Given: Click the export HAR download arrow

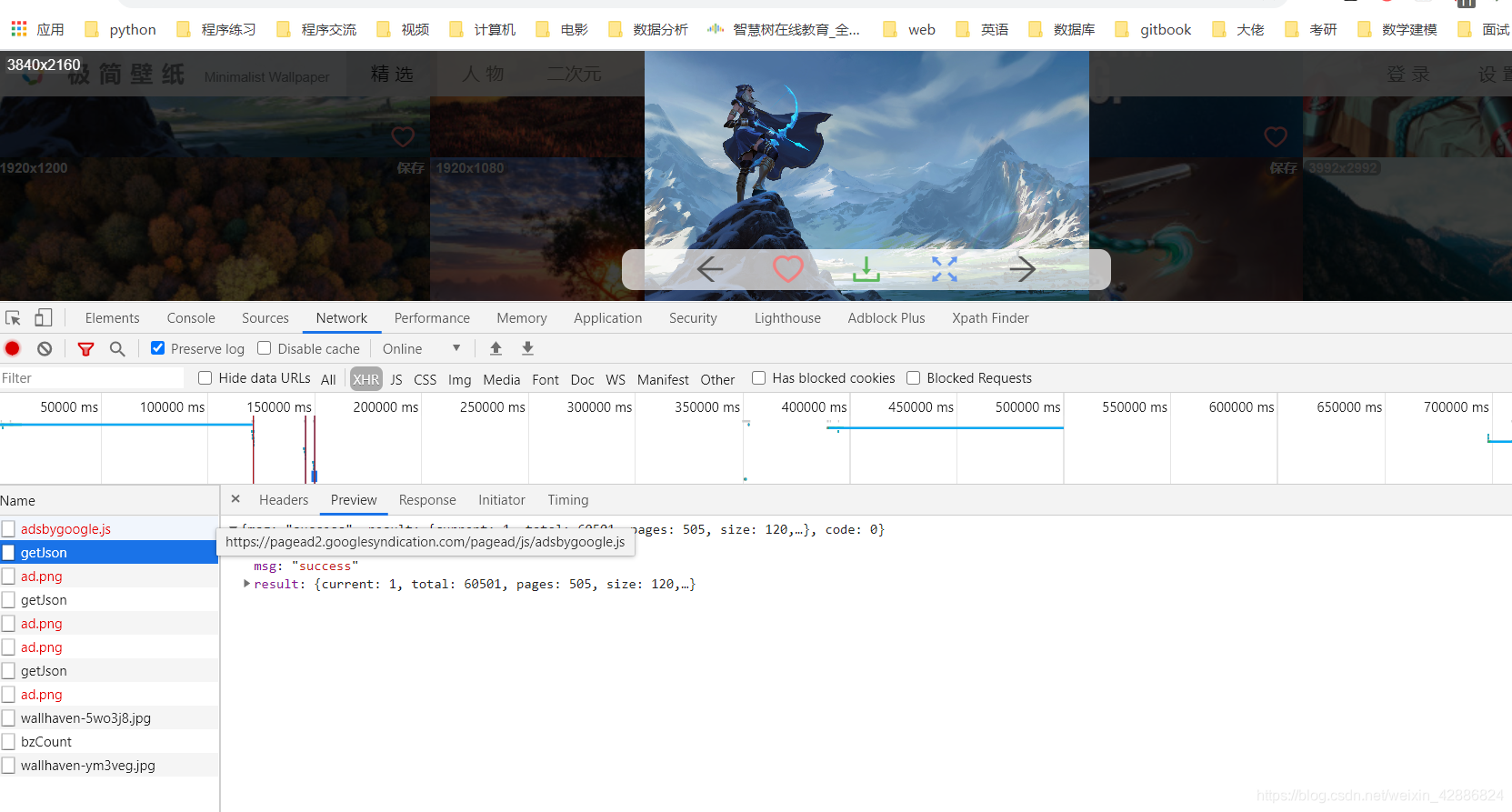Looking at the screenshot, I should click(x=527, y=348).
